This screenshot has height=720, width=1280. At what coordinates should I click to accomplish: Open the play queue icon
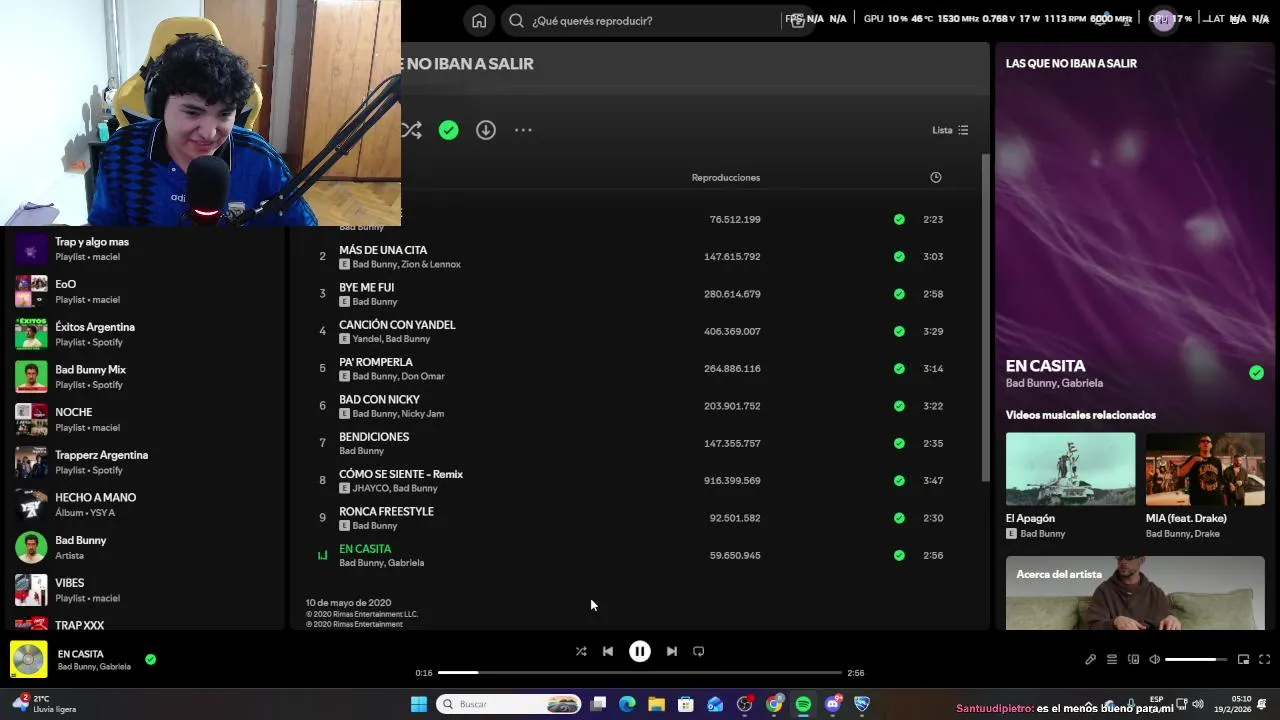click(x=1111, y=659)
